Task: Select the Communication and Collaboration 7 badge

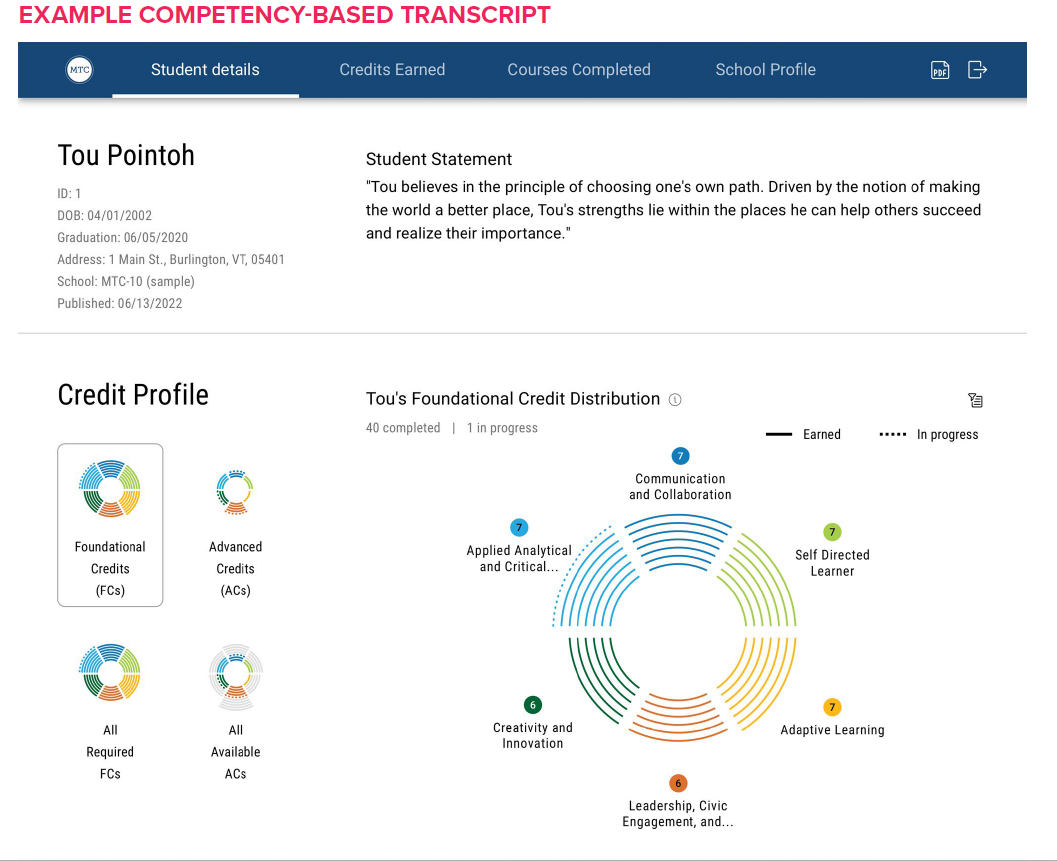Action: [x=680, y=456]
